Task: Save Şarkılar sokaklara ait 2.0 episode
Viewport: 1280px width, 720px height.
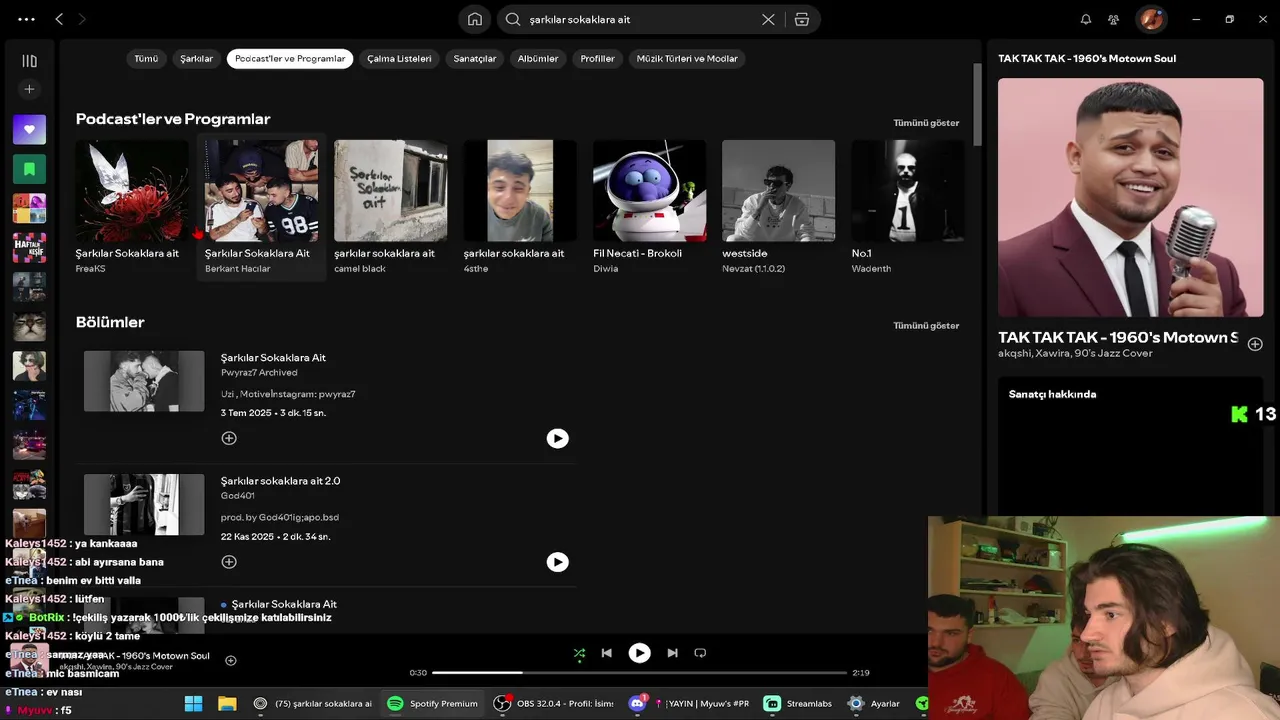Action: (229, 562)
